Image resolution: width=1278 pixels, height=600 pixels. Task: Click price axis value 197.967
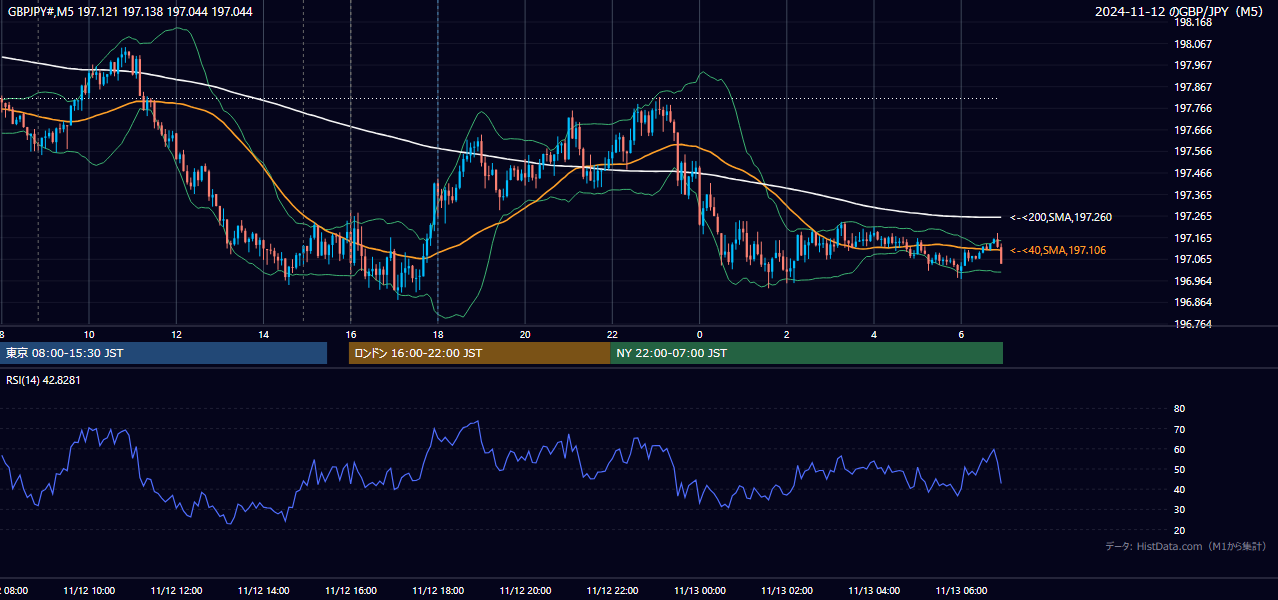(x=1193, y=65)
